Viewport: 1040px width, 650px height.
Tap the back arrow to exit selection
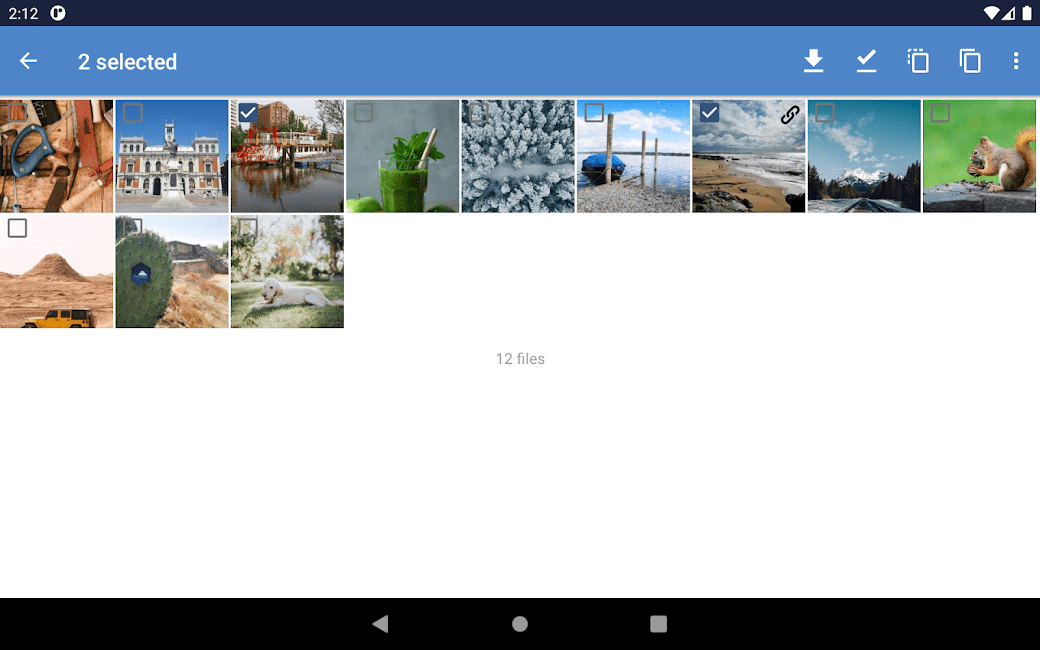(28, 61)
